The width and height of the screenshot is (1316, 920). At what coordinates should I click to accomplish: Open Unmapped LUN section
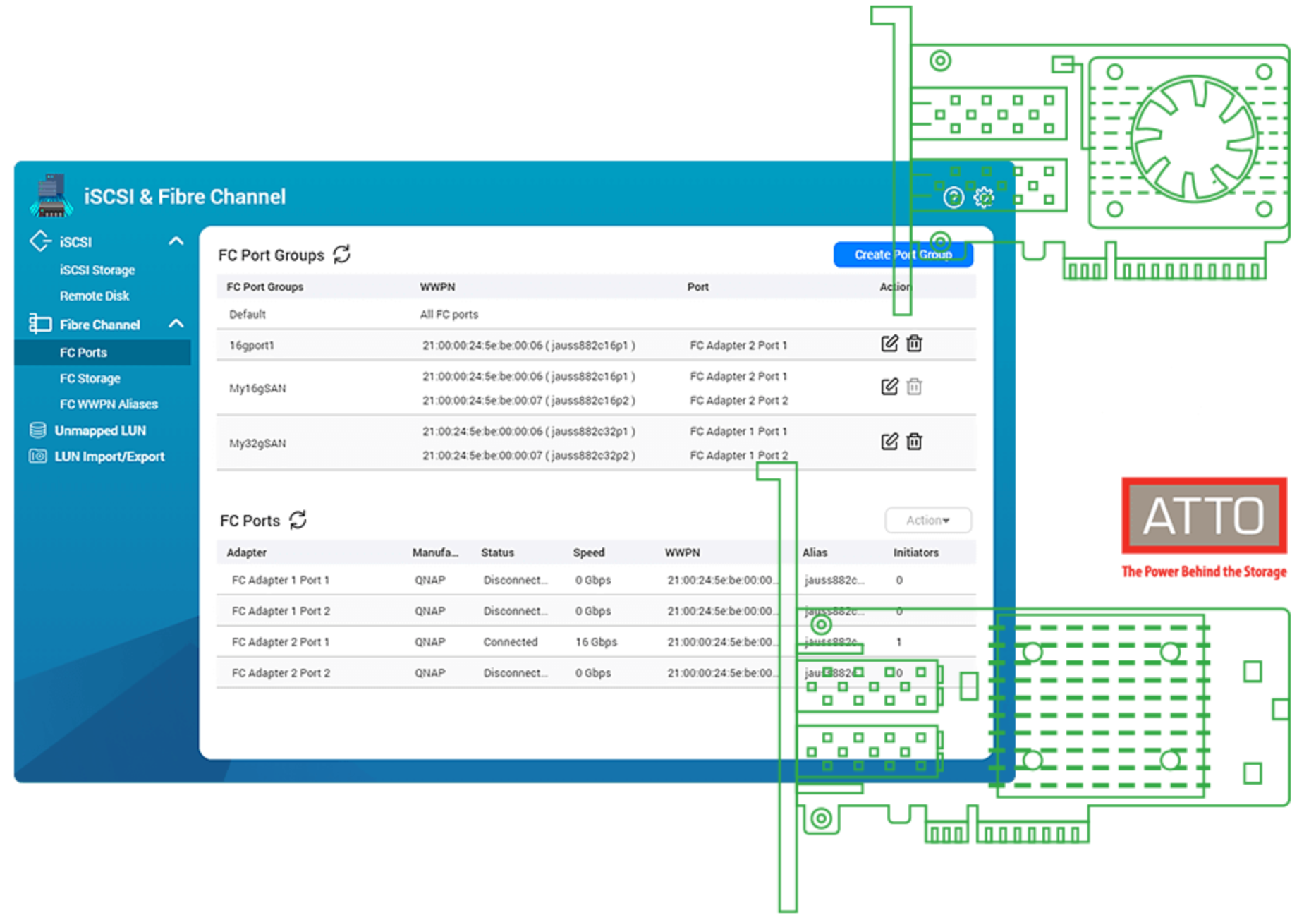[x=99, y=430]
